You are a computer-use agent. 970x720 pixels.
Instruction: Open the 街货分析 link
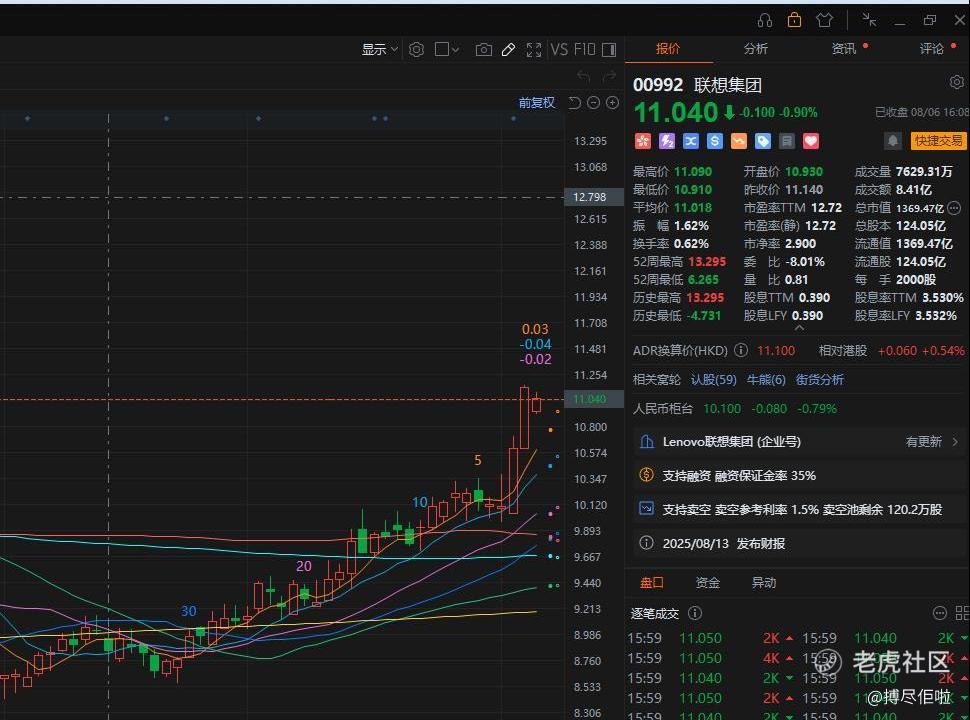[x=820, y=380]
